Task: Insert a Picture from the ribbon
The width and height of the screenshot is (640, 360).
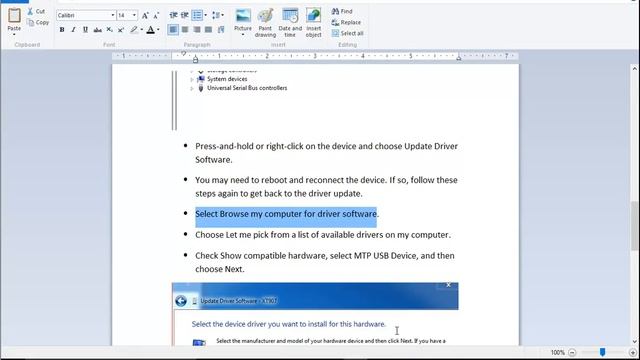Action: click(243, 20)
